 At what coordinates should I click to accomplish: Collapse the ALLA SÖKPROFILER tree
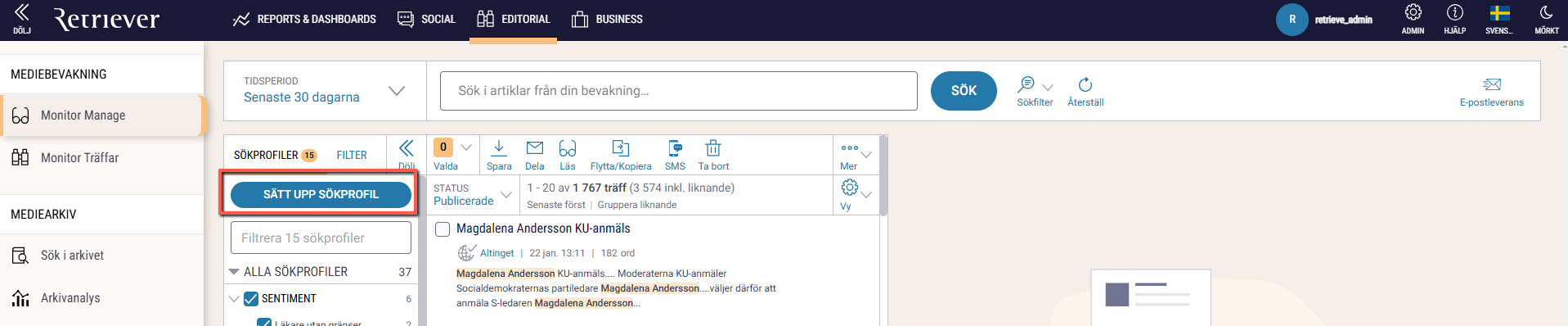coord(234,271)
